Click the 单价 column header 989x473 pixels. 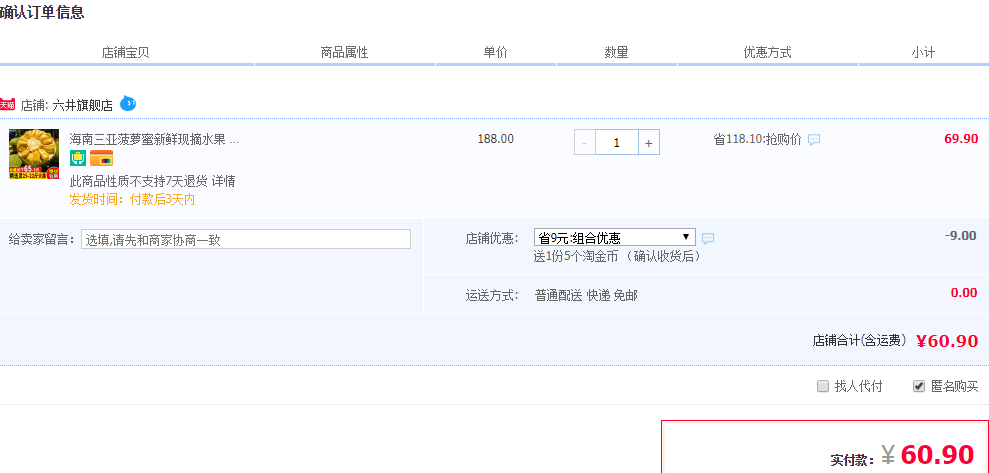coord(496,52)
